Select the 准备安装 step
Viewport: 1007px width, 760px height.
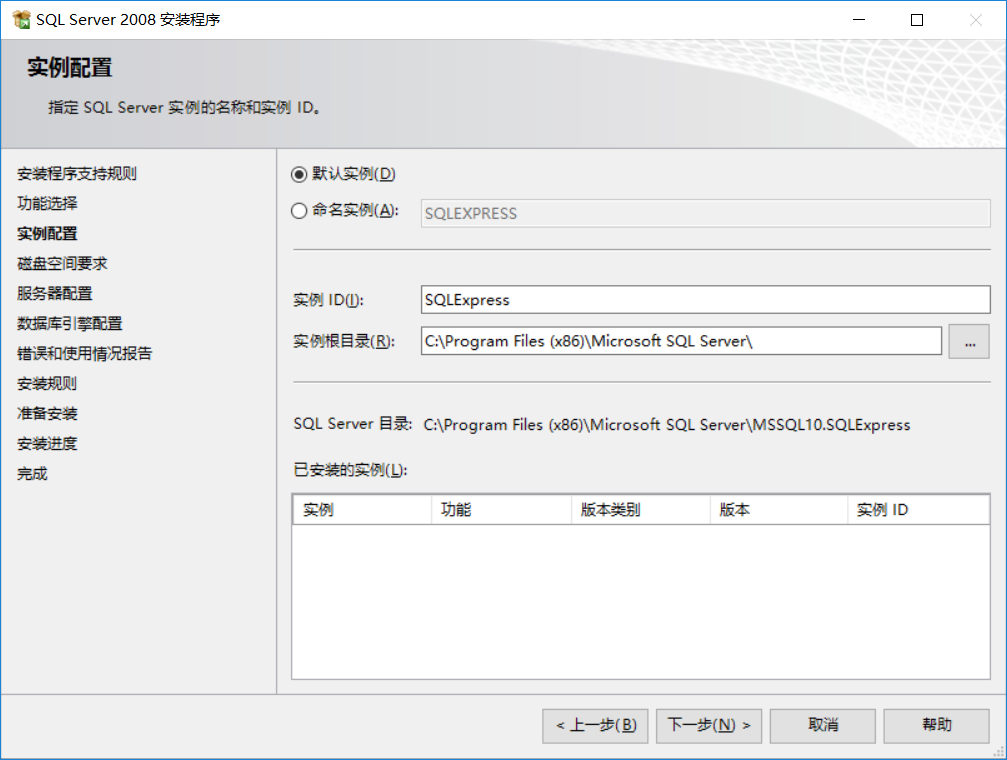[x=47, y=414]
